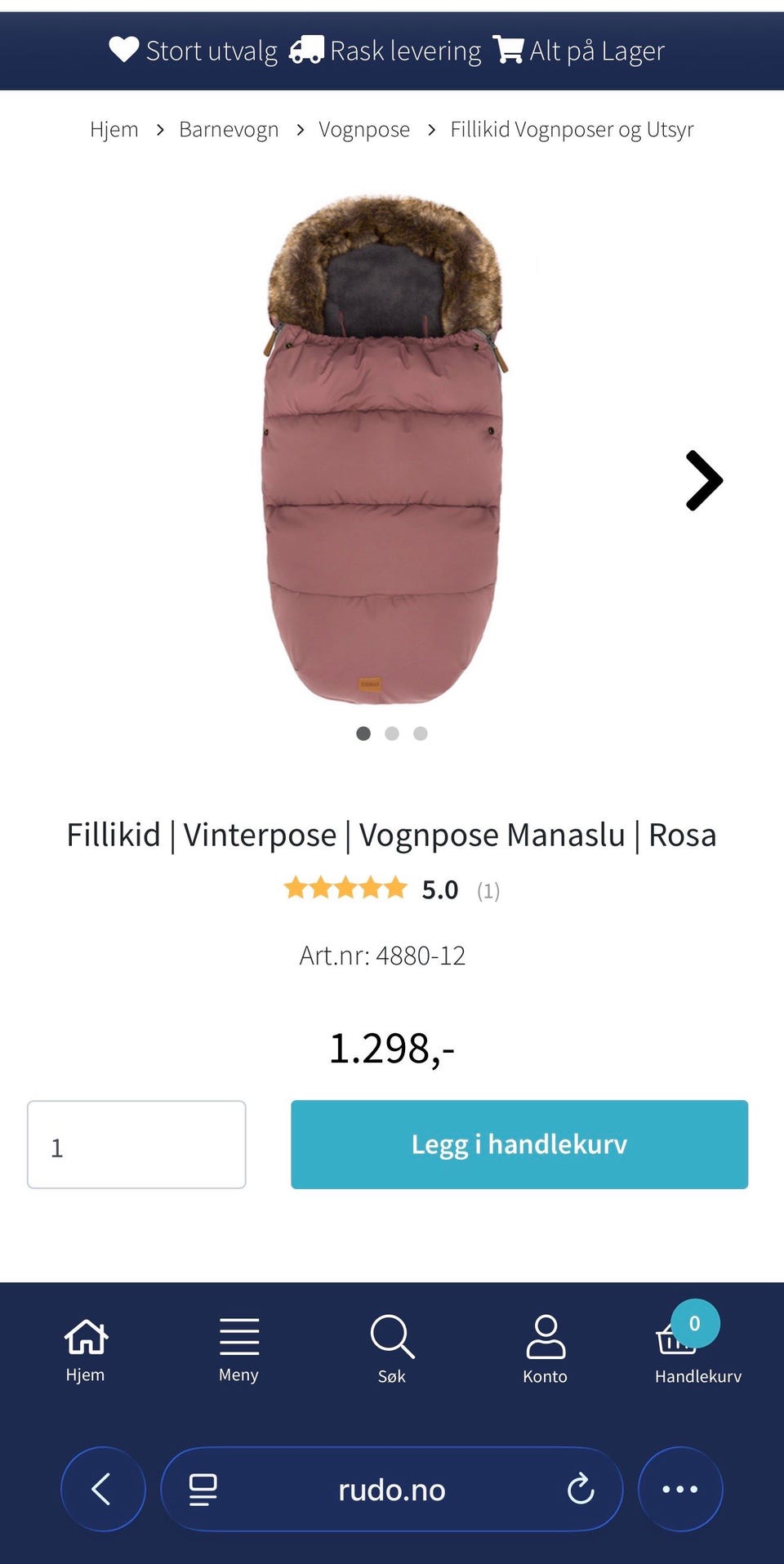Select the second image carousel dot
Viewport: 784px width, 1564px height.
[x=392, y=733]
